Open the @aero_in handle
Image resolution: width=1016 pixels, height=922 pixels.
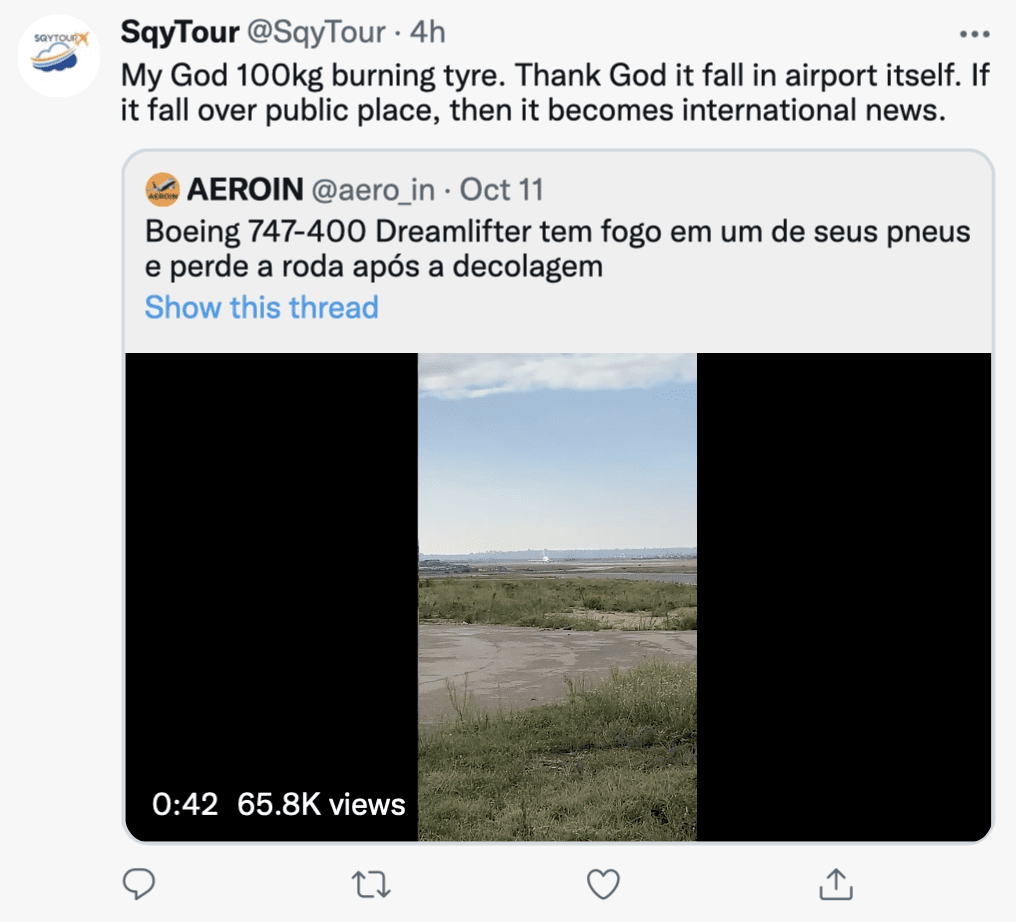coord(374,189)
